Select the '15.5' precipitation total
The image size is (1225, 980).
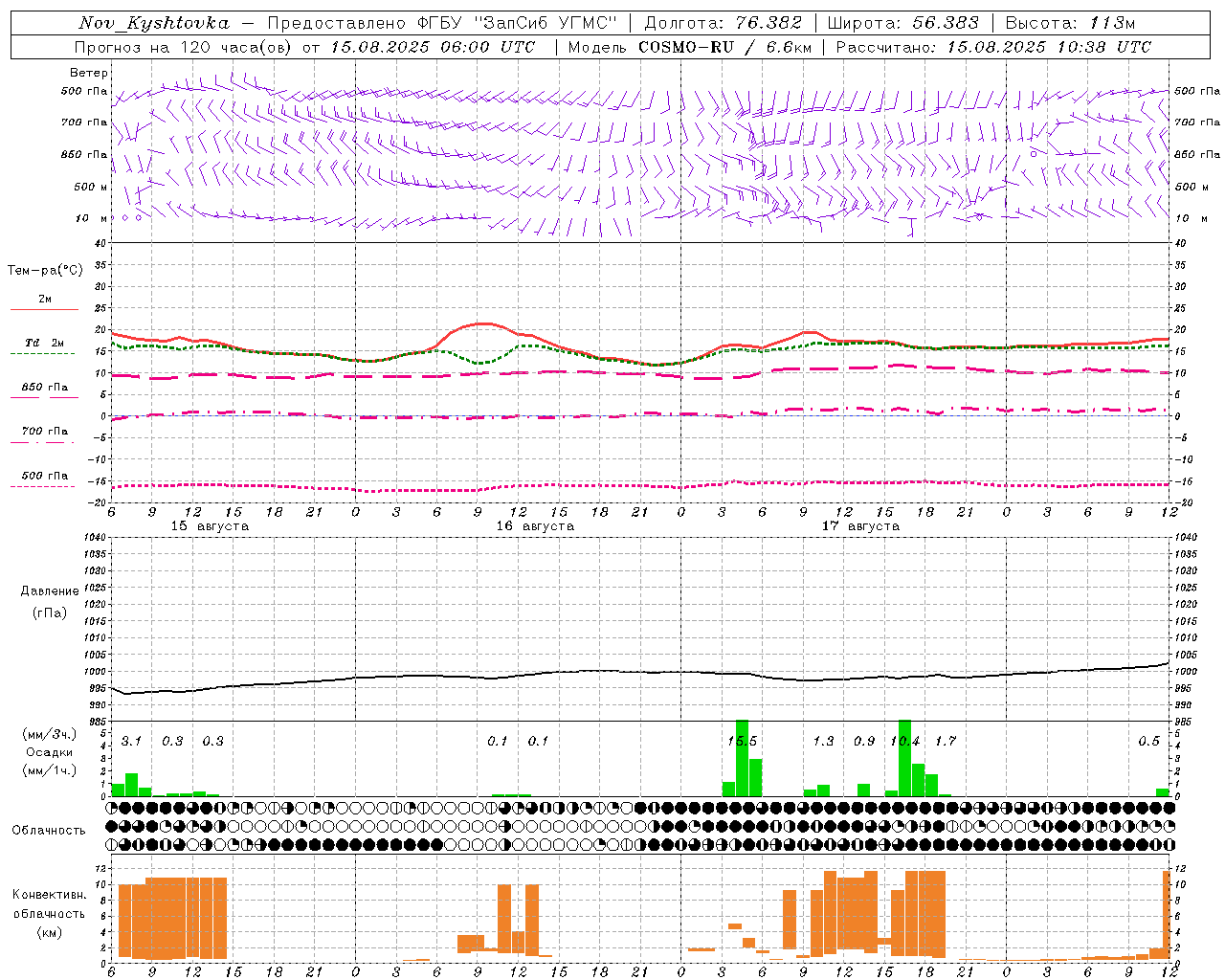(x=742, y=741)
